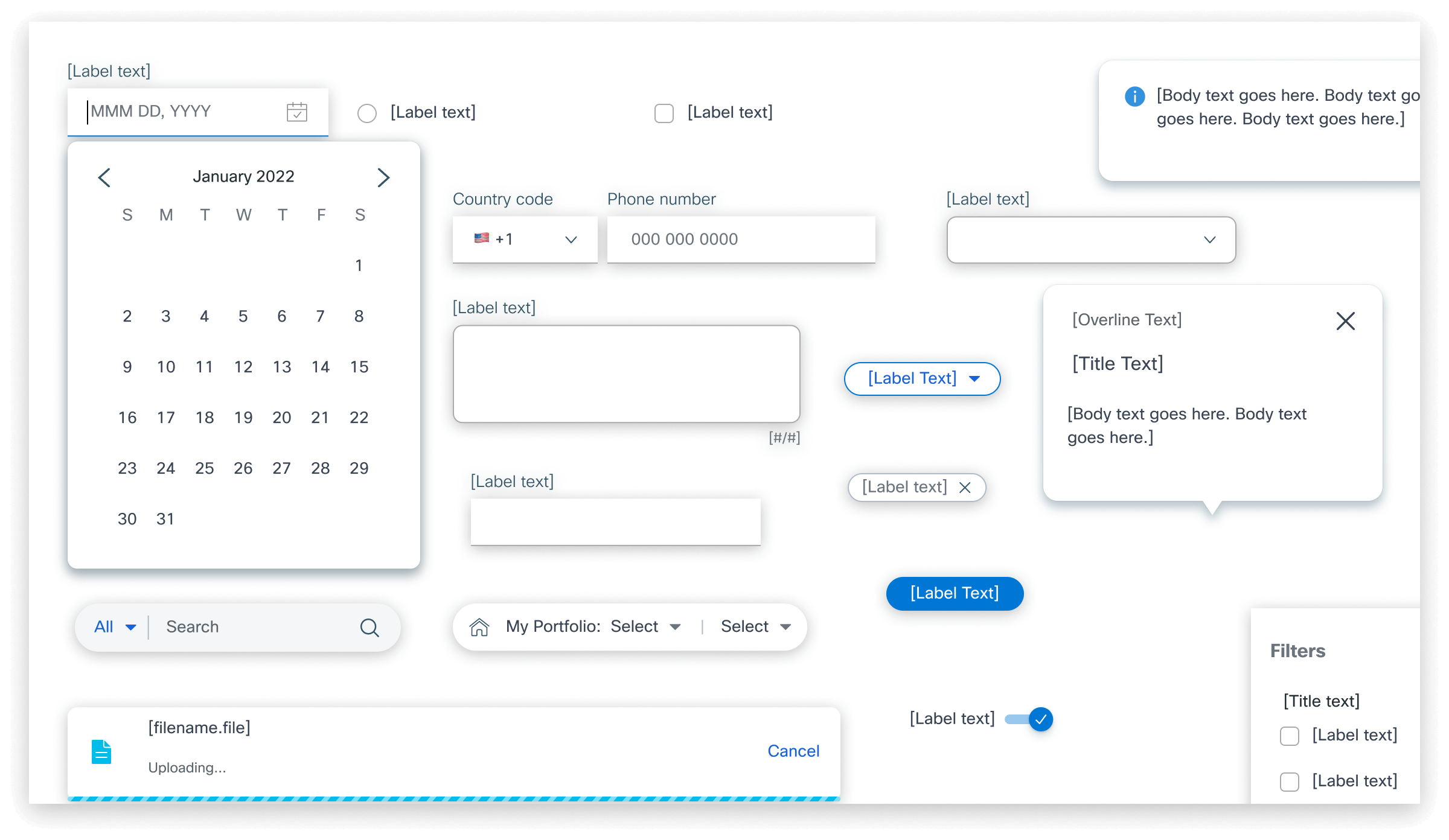Click the home portfolio icon
Screen dimensions: 1449x840
479,626
